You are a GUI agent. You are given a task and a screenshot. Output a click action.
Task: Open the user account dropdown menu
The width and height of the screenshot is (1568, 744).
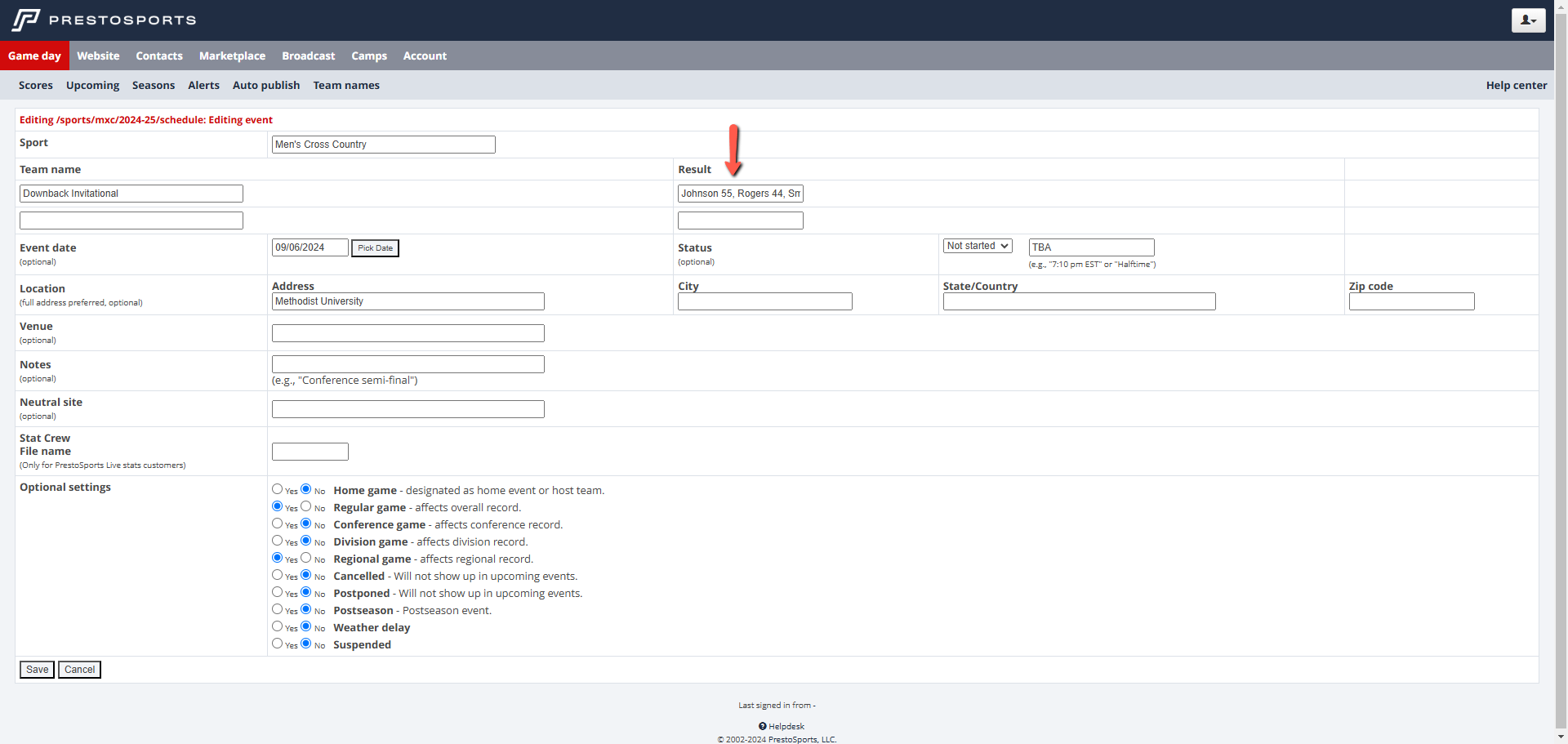click(1528, 20)
